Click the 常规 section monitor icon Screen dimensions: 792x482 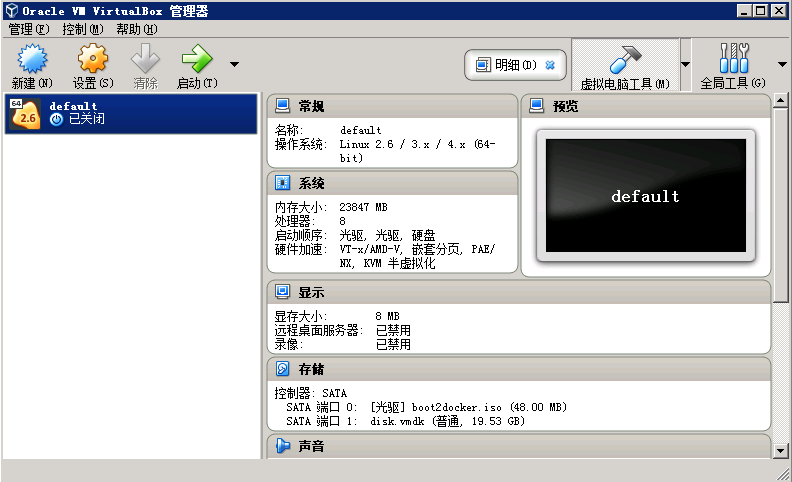pyautogui.click(x=282, y=106)
